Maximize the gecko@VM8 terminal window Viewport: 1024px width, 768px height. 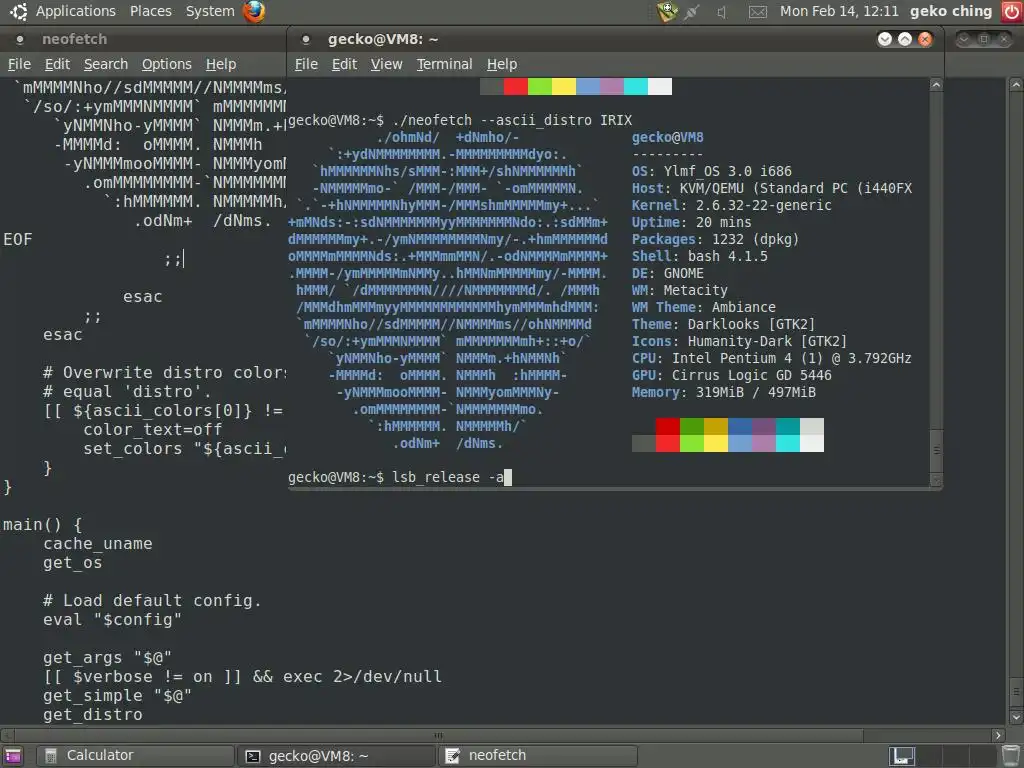point(905,39)
